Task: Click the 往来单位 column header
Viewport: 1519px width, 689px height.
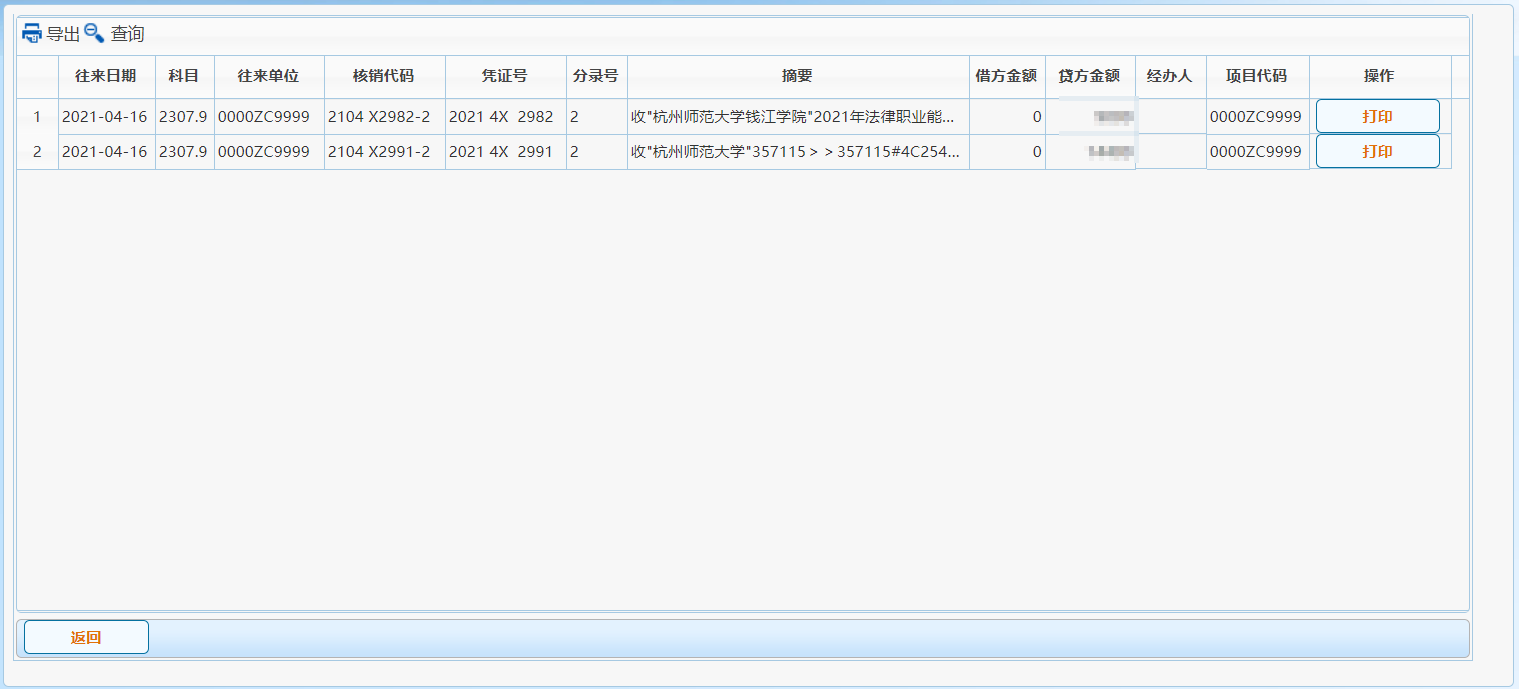Action: (x=268, y=76)
